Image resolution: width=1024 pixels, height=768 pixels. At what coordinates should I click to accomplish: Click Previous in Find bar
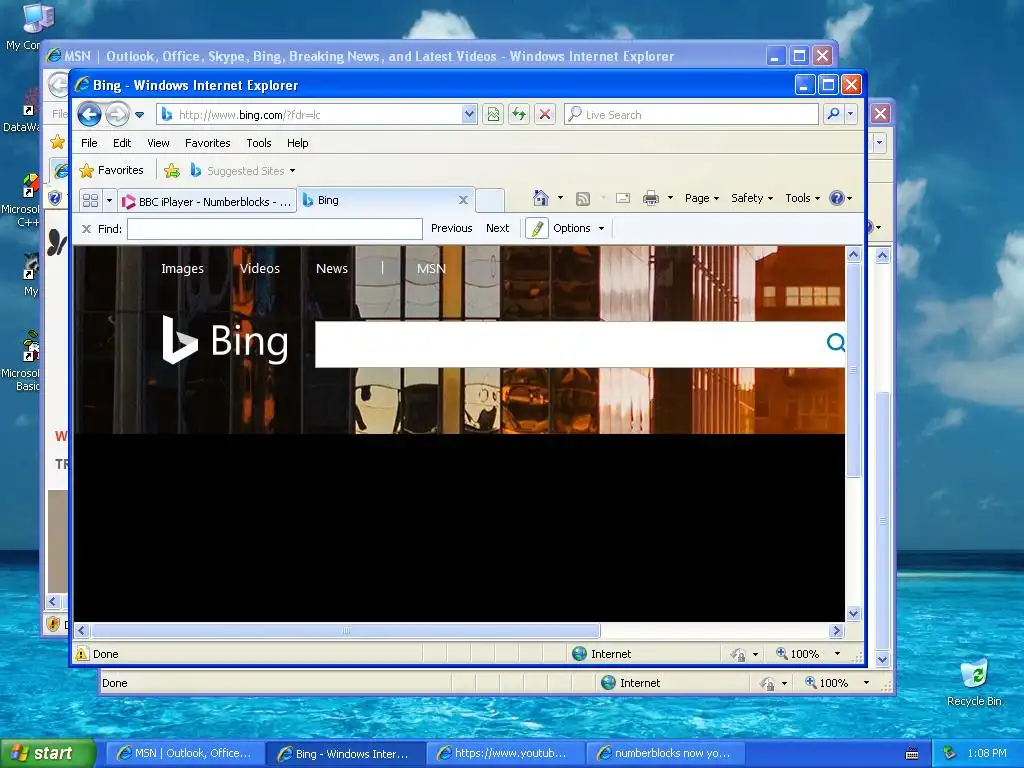(451, 228)
